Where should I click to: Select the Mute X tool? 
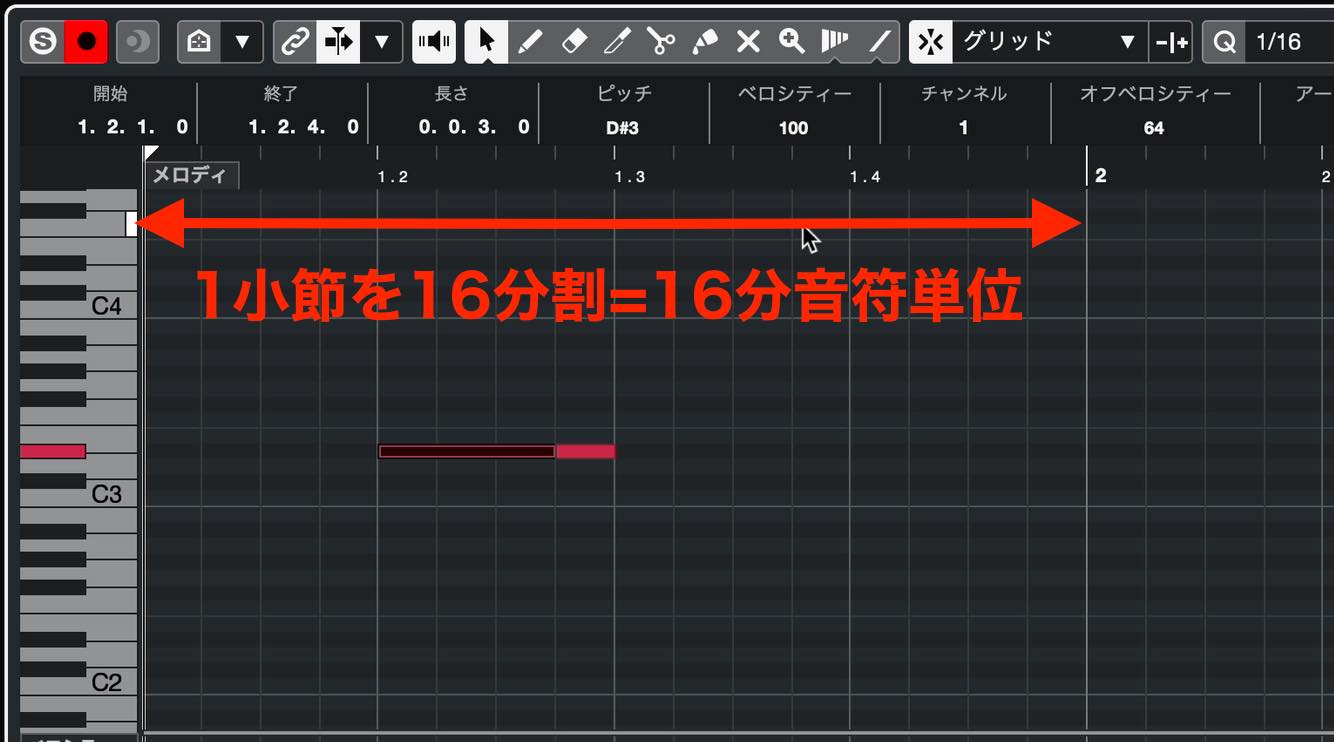(x=748, y=42)
